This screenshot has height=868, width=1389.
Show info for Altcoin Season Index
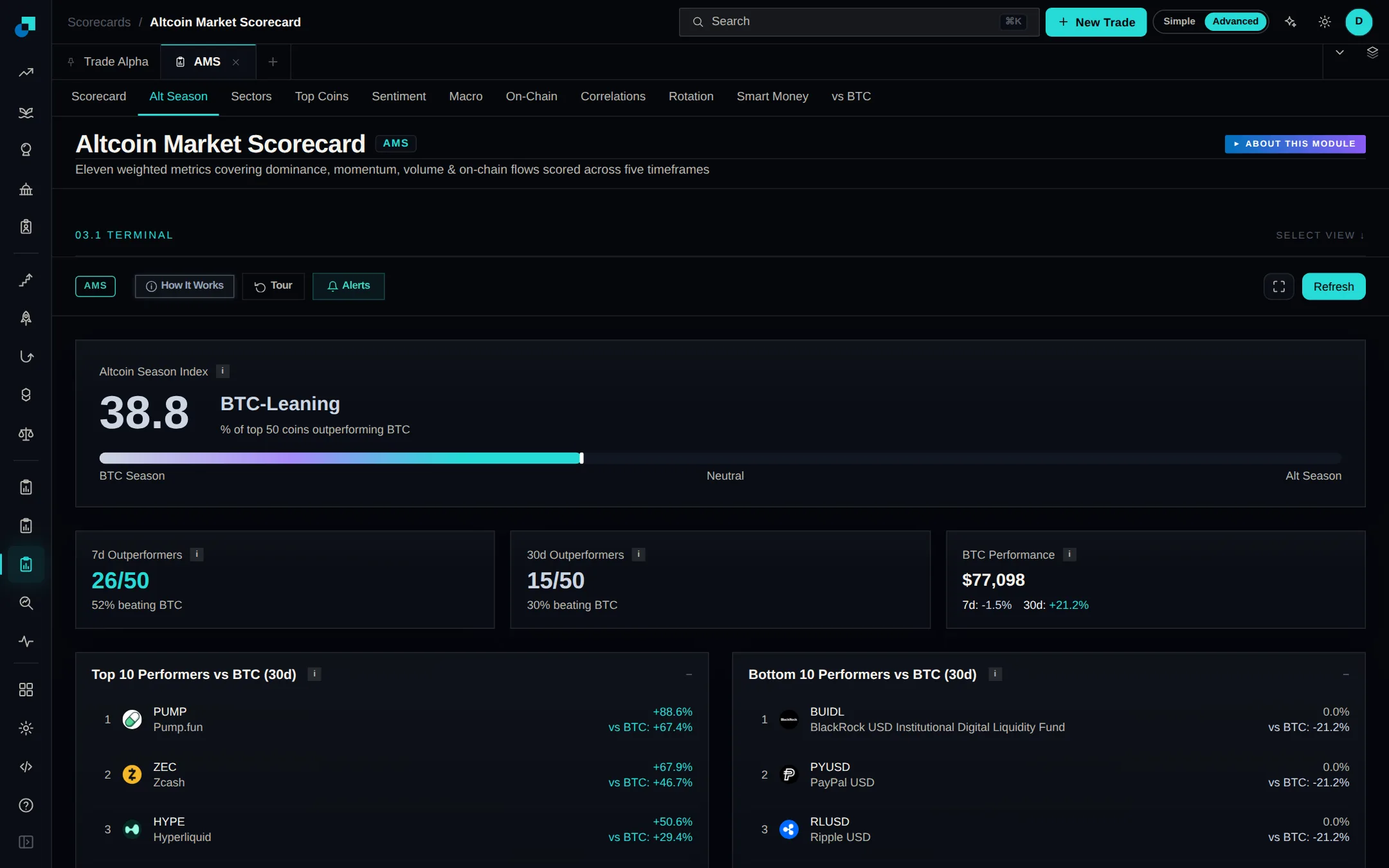[222, 371]
